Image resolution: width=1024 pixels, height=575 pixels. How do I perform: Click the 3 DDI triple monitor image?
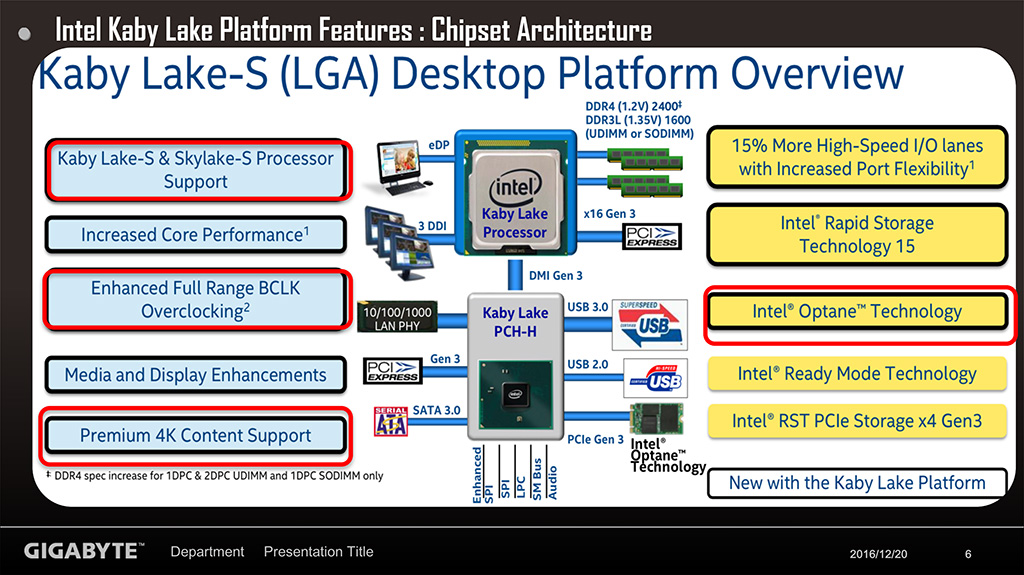398,243
